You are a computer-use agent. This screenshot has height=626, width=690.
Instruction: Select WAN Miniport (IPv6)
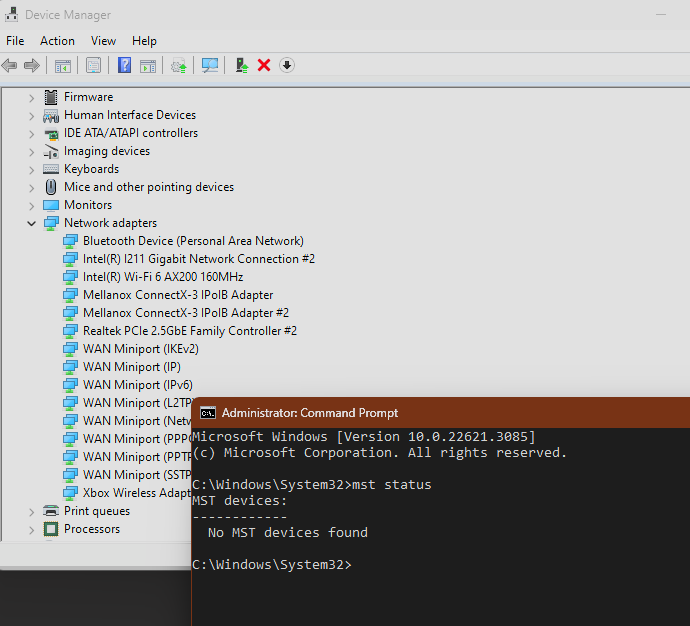[138, 385]
